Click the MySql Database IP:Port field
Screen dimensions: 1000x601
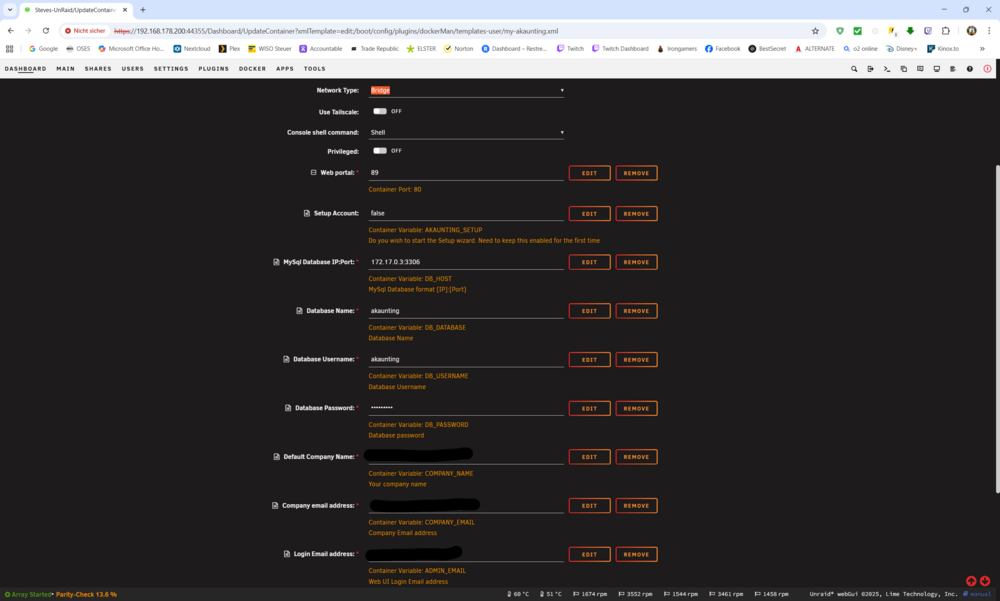pyautogui.click(x=466, y=262)
